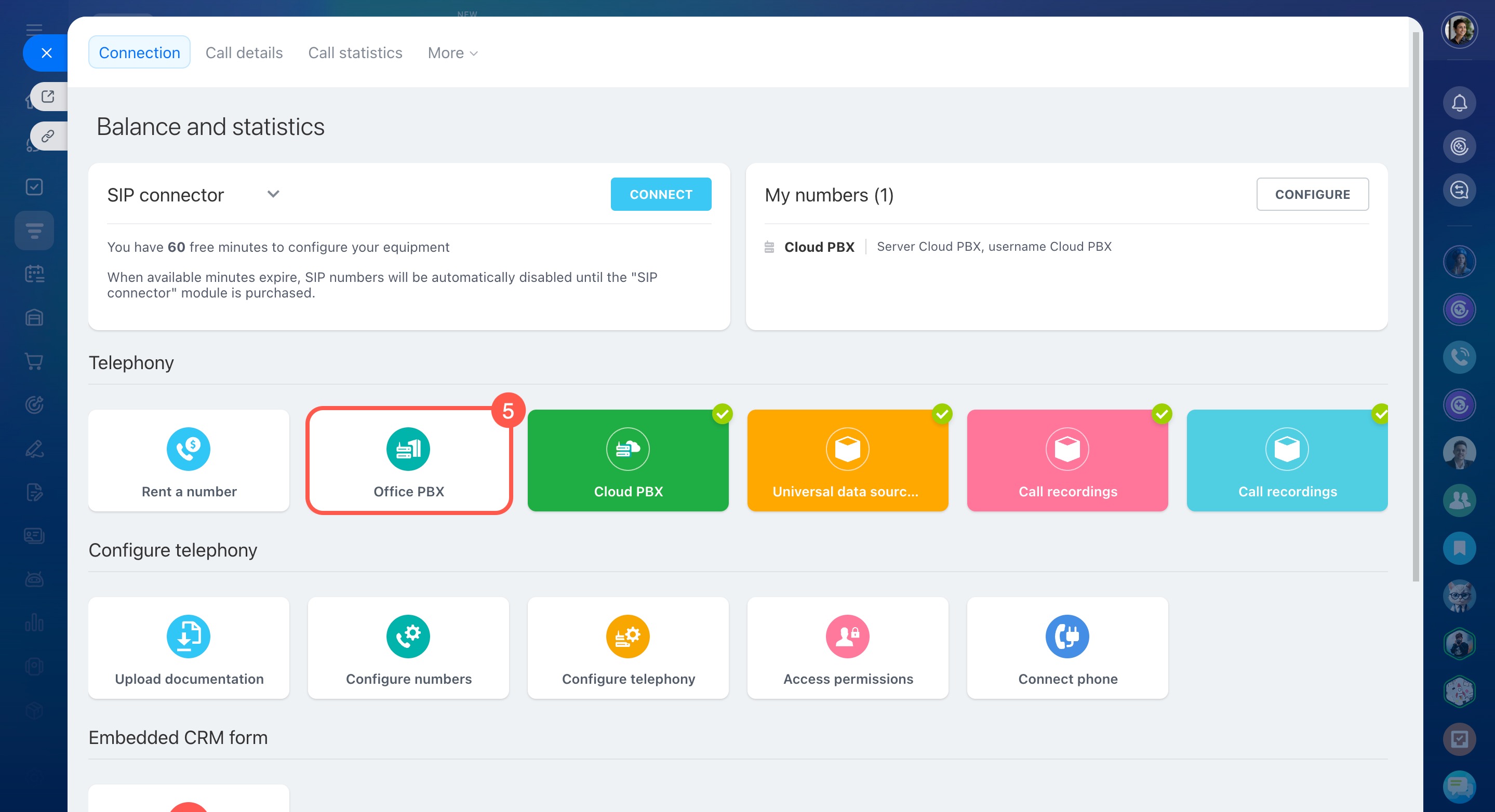Toggle checkmark on Universal data source tile
Image resolution: width=1495 pixels, height=812 pixels.
942,414
